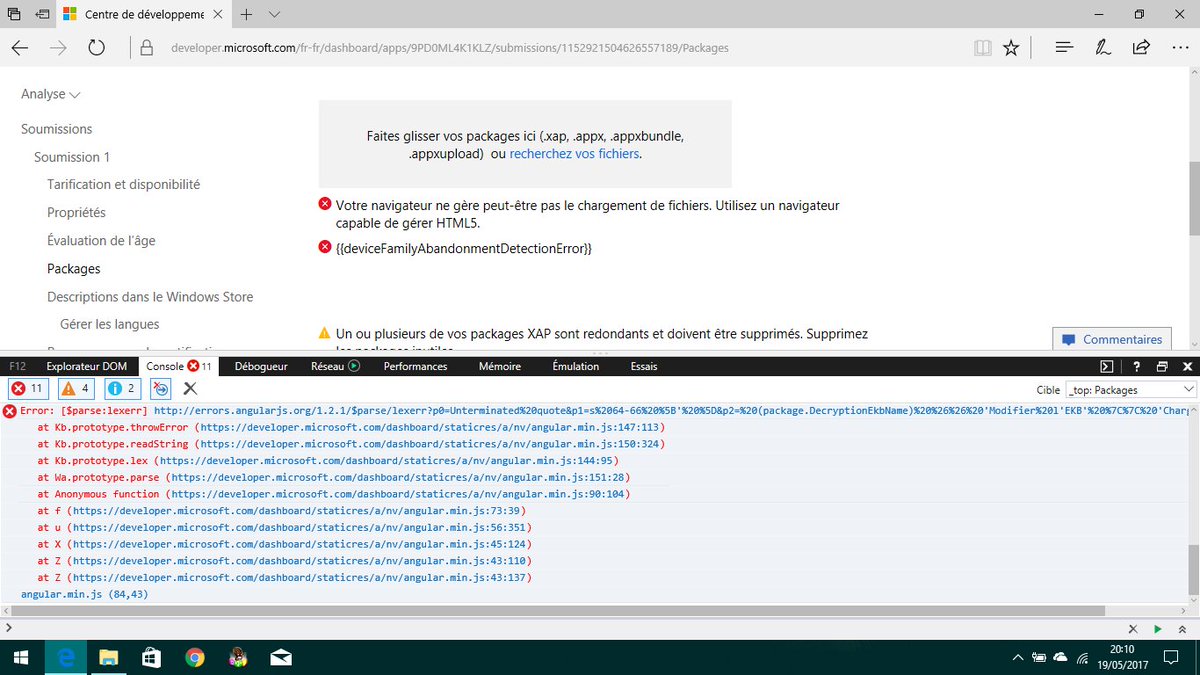Viewport: 1200px width, 675px height.
Task: Open Edge's More (…) menu
Action: pyautogui.click(x=1178, y=48)
